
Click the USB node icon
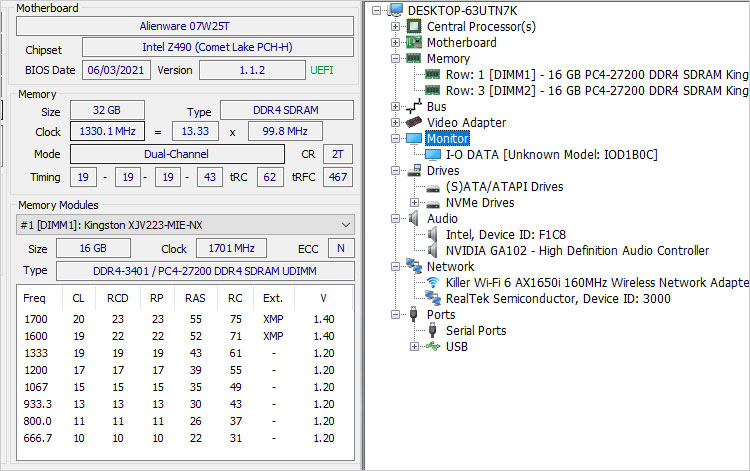(x=432, y=346)
